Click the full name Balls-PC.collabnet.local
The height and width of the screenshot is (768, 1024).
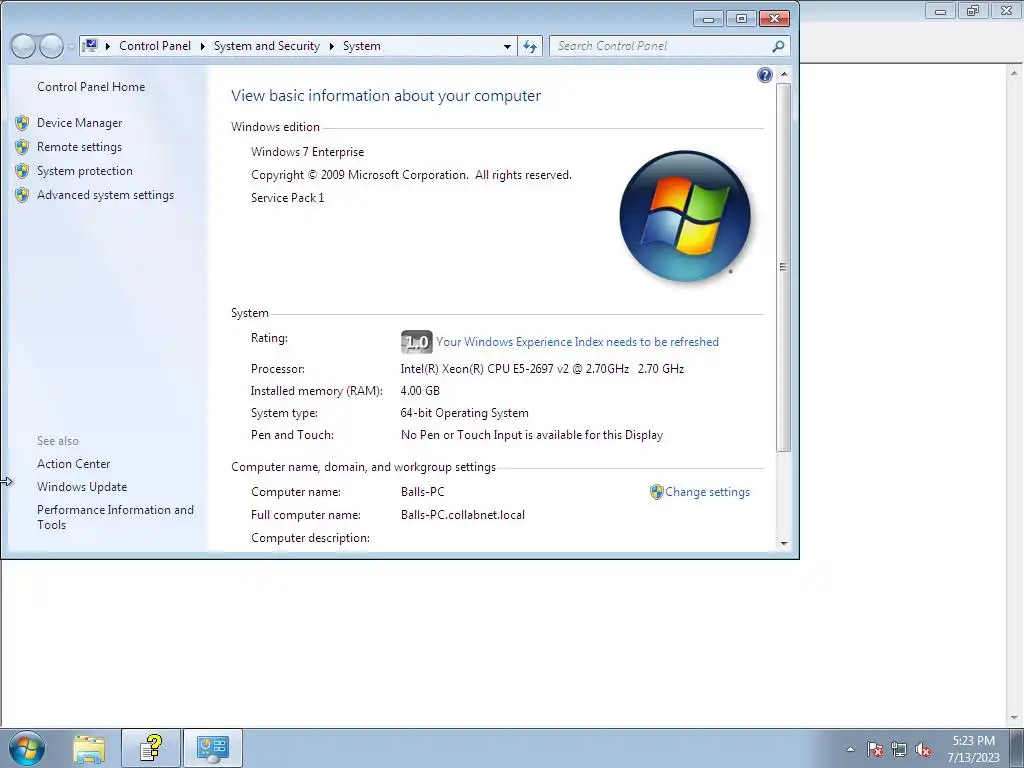coord(463,515)
